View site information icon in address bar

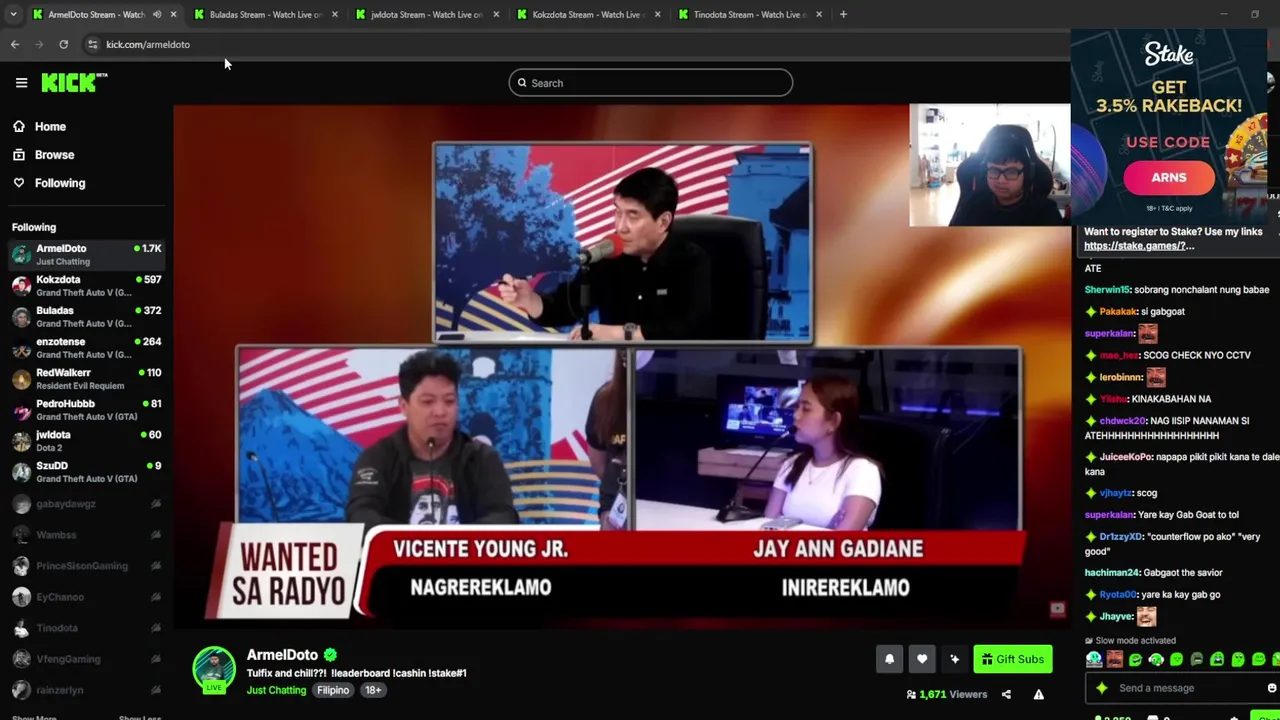click(x=92, y=44)
